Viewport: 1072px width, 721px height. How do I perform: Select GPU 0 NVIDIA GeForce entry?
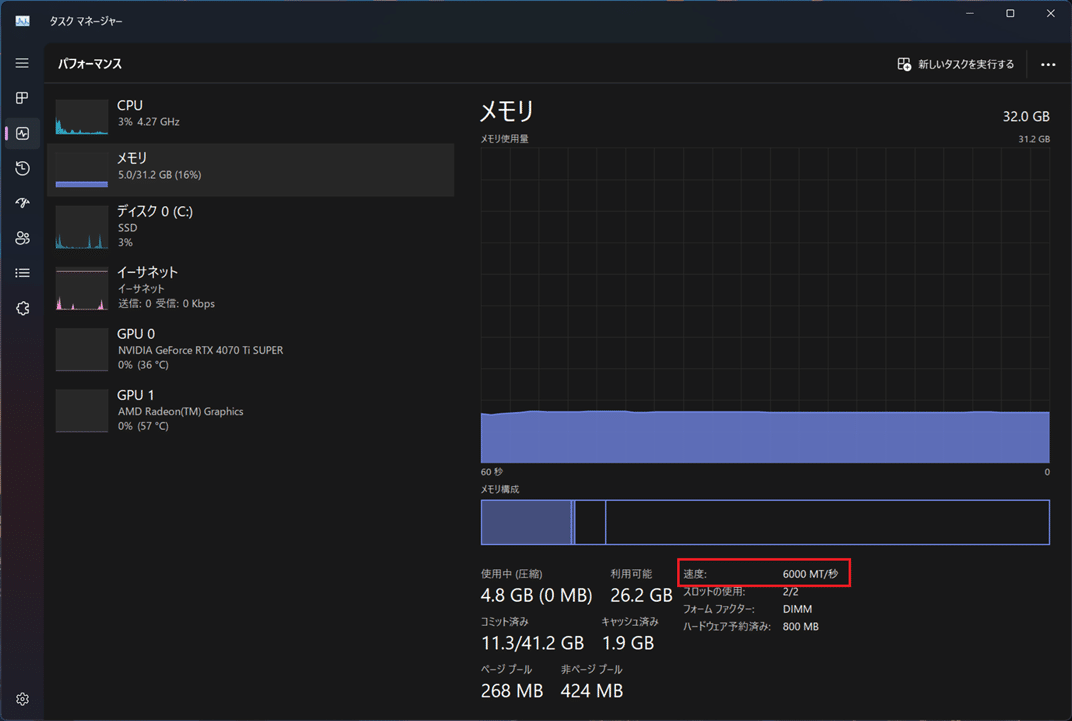251,349
